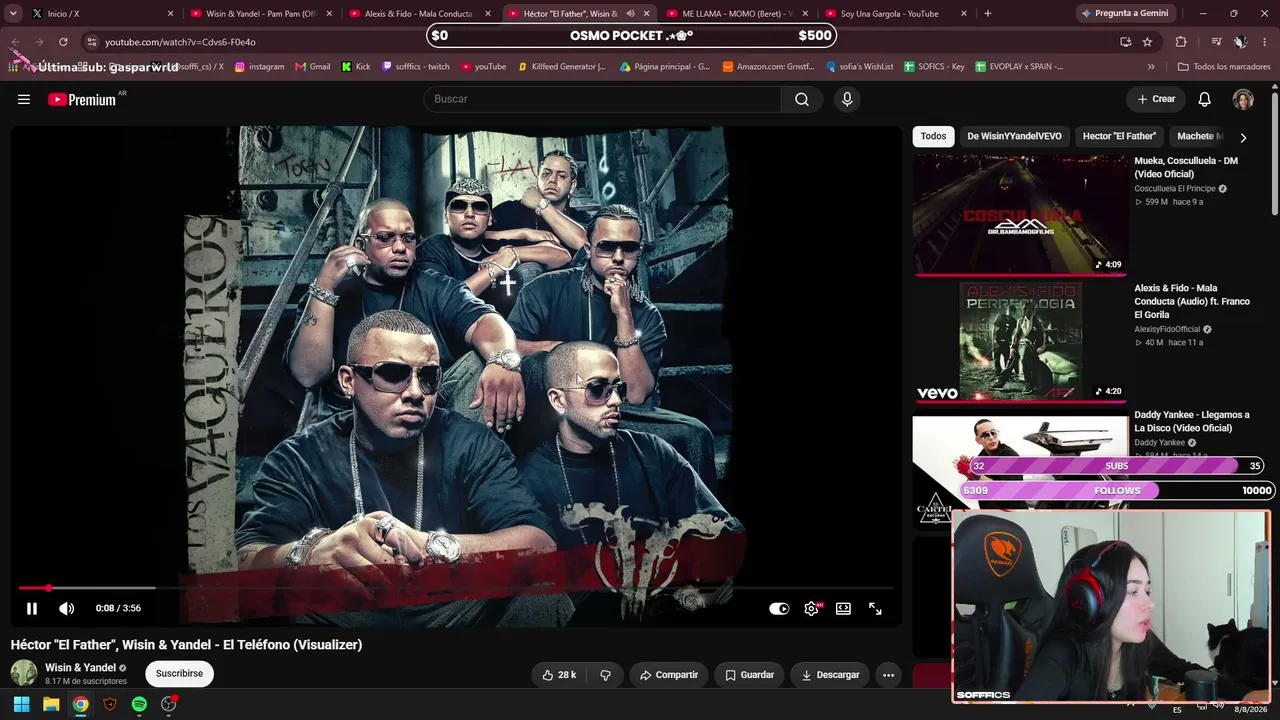Click the Compartir share button
The height and width of the screenshot is (720, 1280).
click(x=669, y=675)
